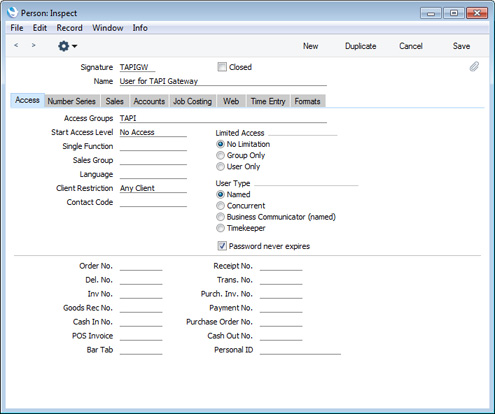Click the Duplicate button
Viewport: 495px width, 414px height.
[x=361, y=46]
